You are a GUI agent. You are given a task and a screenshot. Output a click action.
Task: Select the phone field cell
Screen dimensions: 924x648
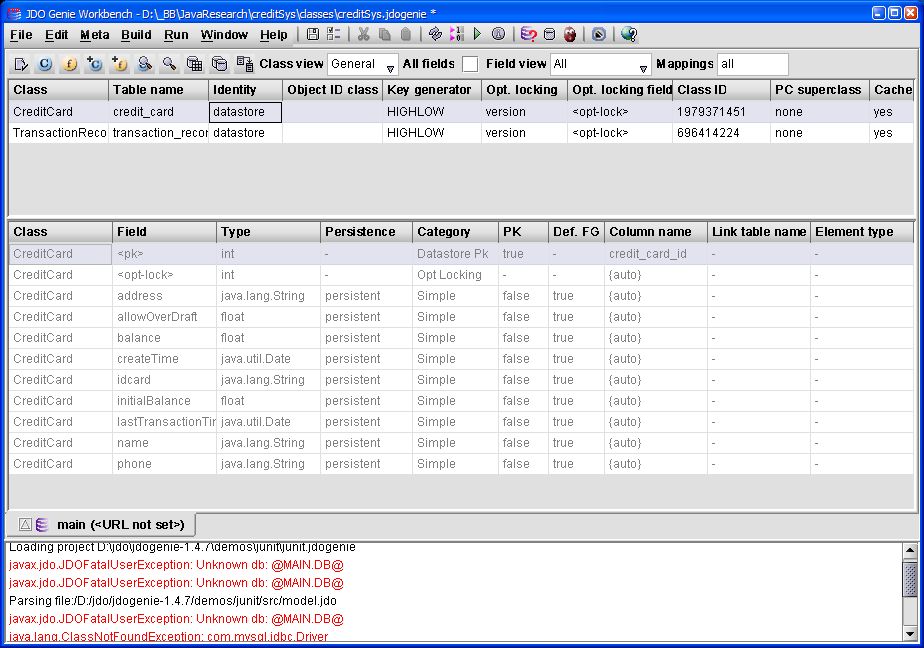click(x=164, y=464)
